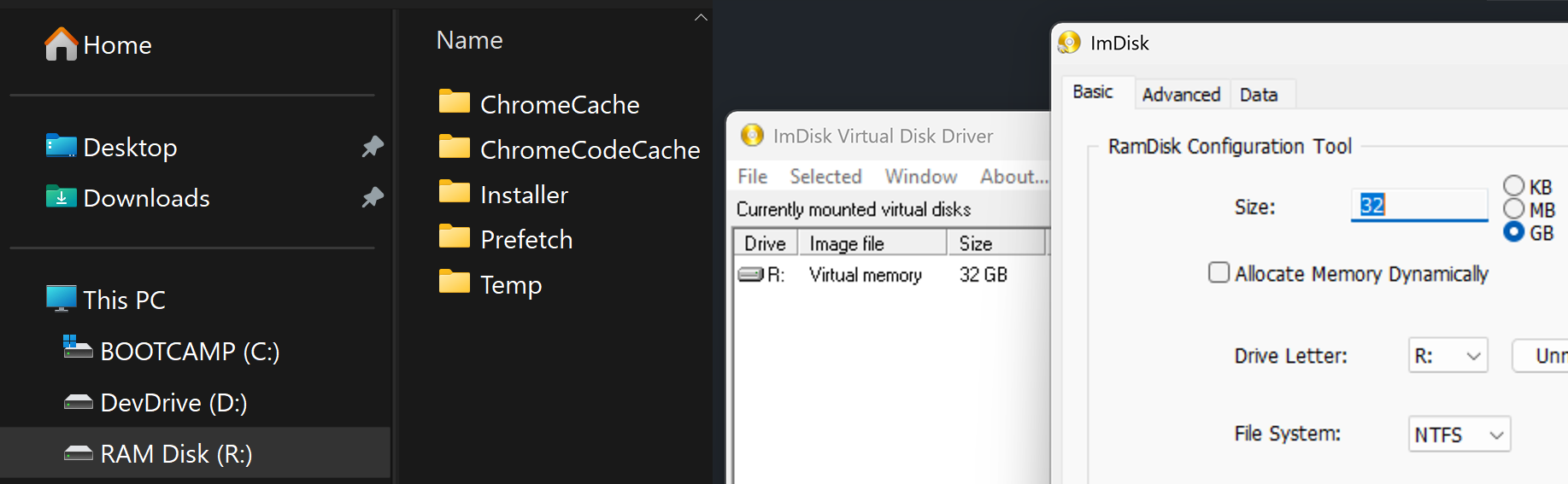Open the Selected menu in ImDisk Virtual Disk Driver
Viewport: 1568px width, 484px height.
[825, 176]
